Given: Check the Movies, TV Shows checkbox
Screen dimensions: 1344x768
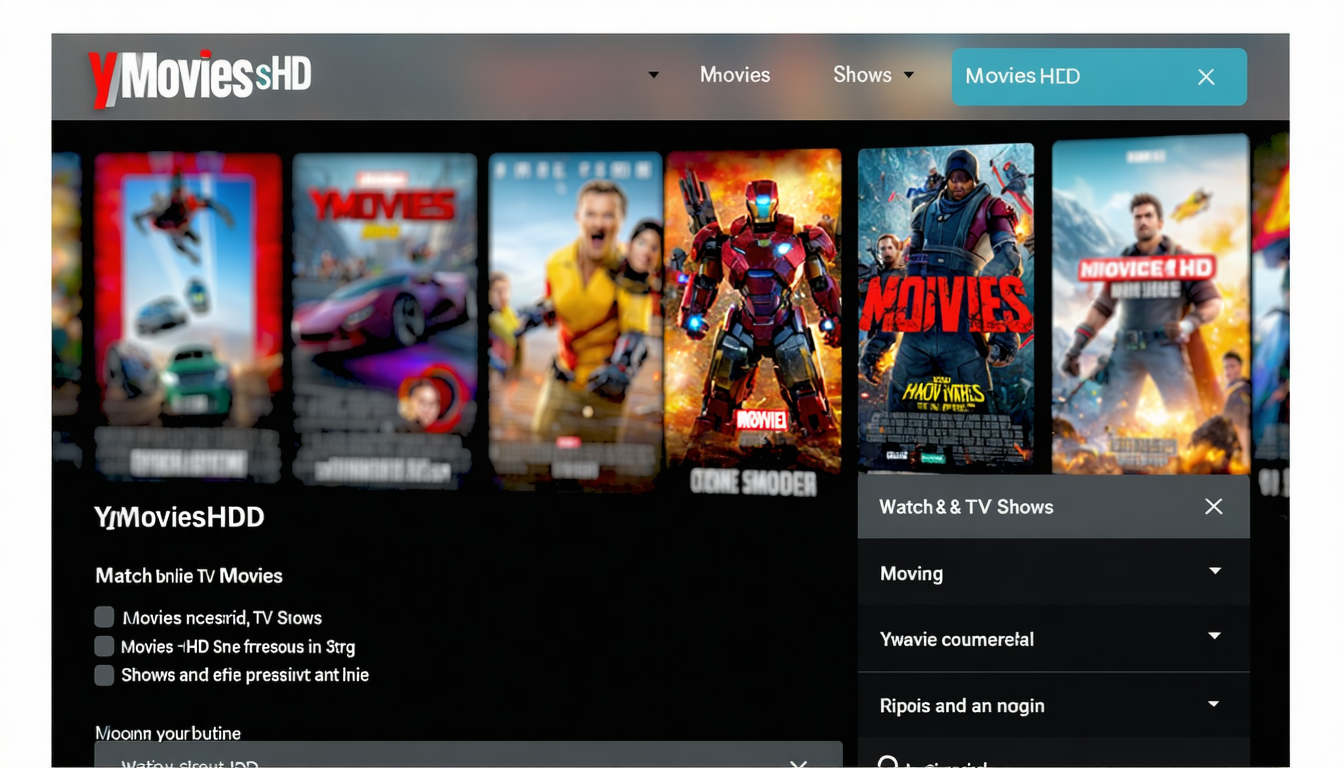Looking at the screenshot, I should click(x=104, y=617).
